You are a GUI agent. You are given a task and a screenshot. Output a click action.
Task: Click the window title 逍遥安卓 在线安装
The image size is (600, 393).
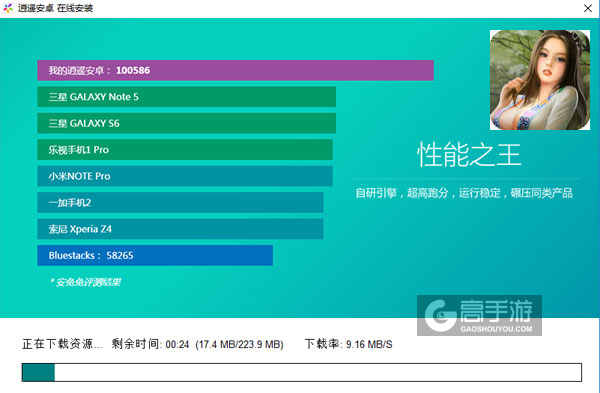(55, 8)
